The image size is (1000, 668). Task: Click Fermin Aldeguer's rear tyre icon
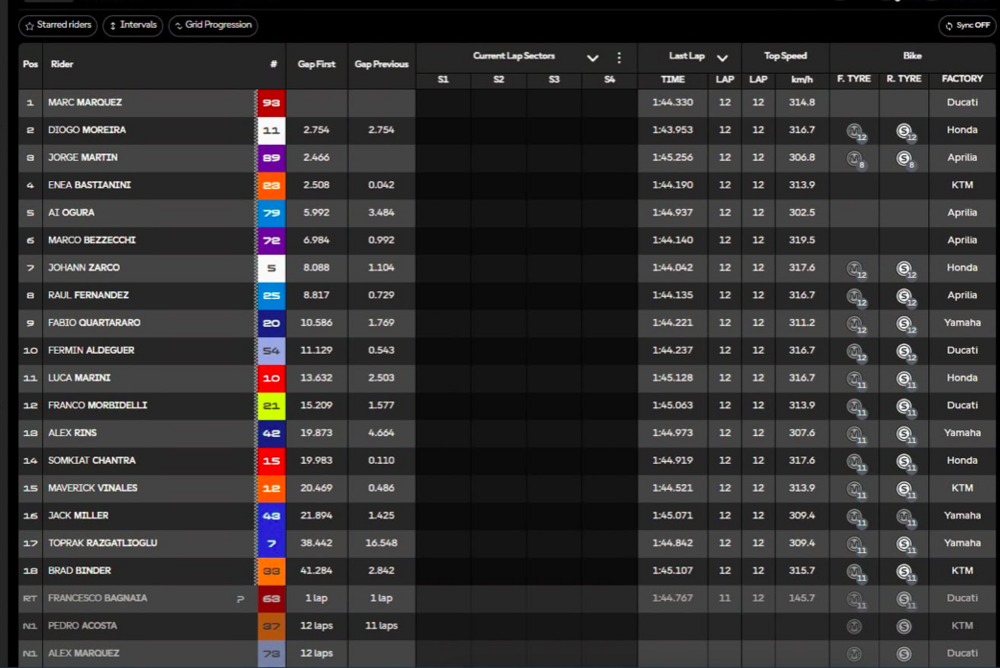[x=904, y=352]
